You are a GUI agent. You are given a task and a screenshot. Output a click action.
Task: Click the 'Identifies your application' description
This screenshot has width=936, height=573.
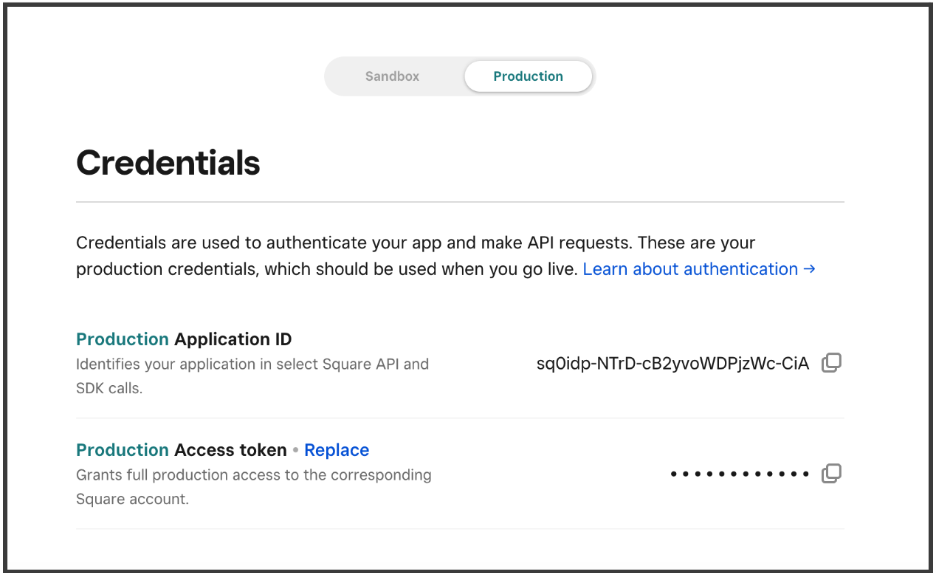click(x=252, y=364)
